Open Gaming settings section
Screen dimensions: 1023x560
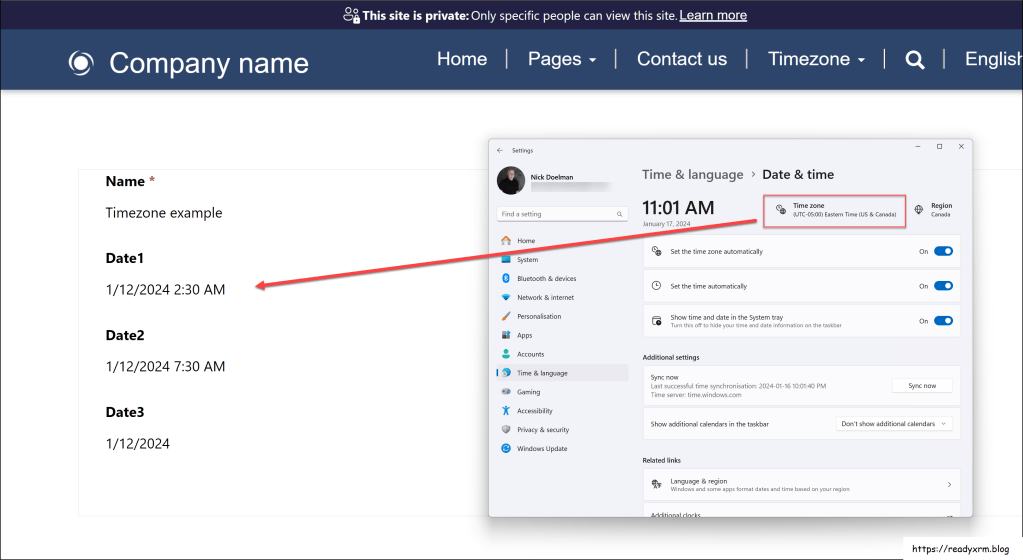click(x=528, y=392)
